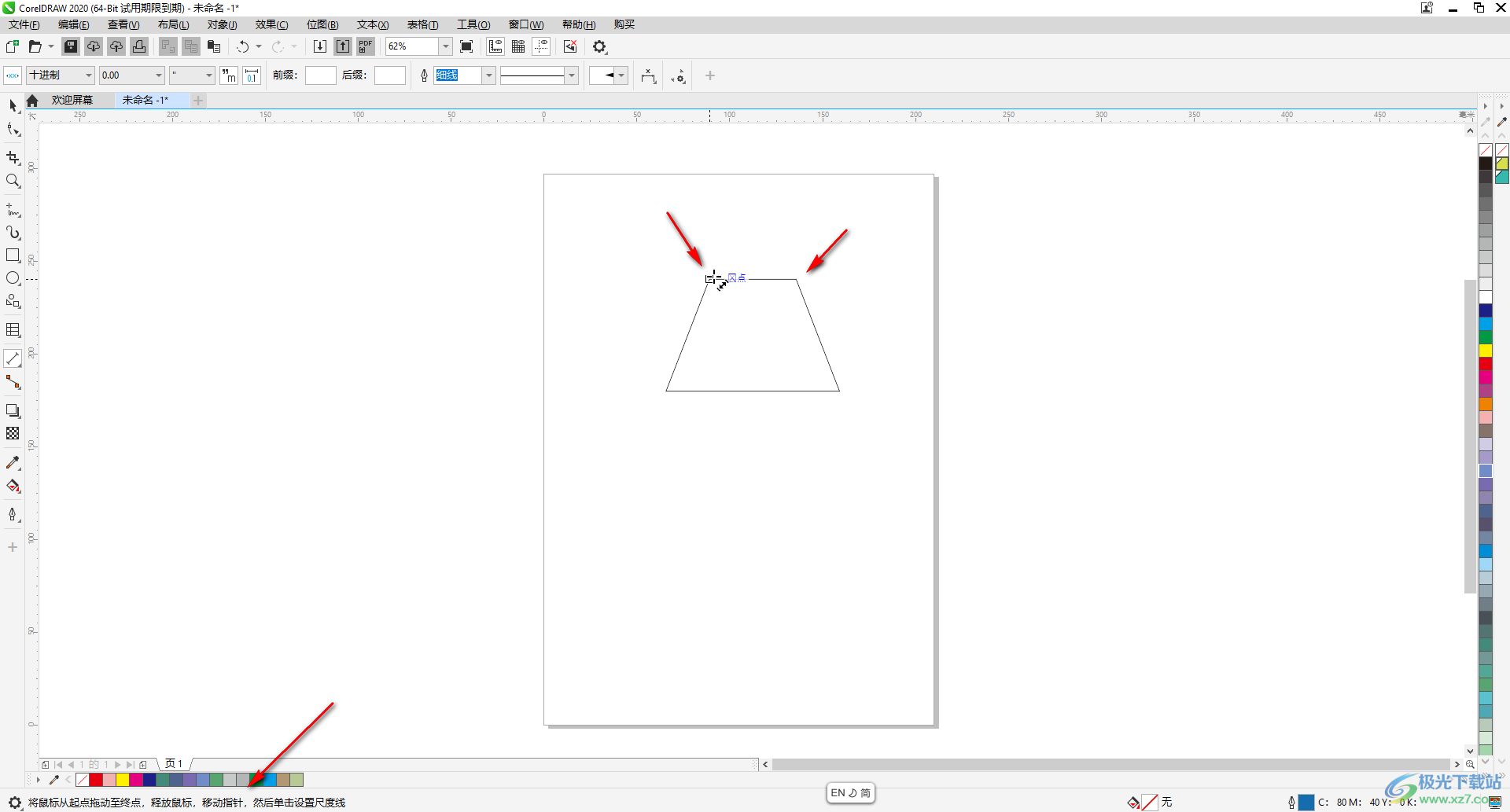Select the Rectangle tool
Viewport: 1510px width, 812px height.
(x=13, y=255)
